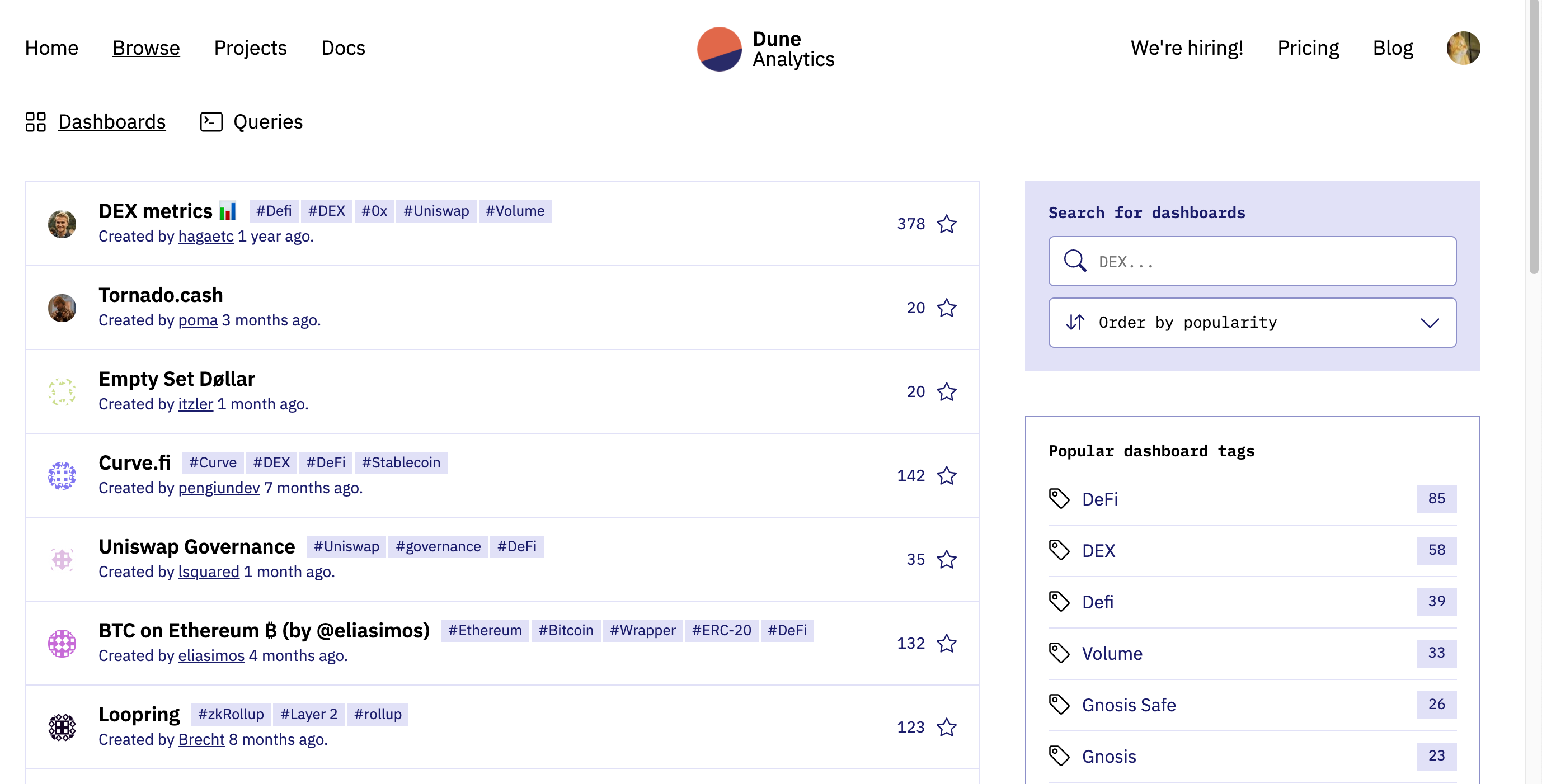Star the DEX metrics dashboard
Viewport: 1542px width, 784px height.
(x=946, y=224)
